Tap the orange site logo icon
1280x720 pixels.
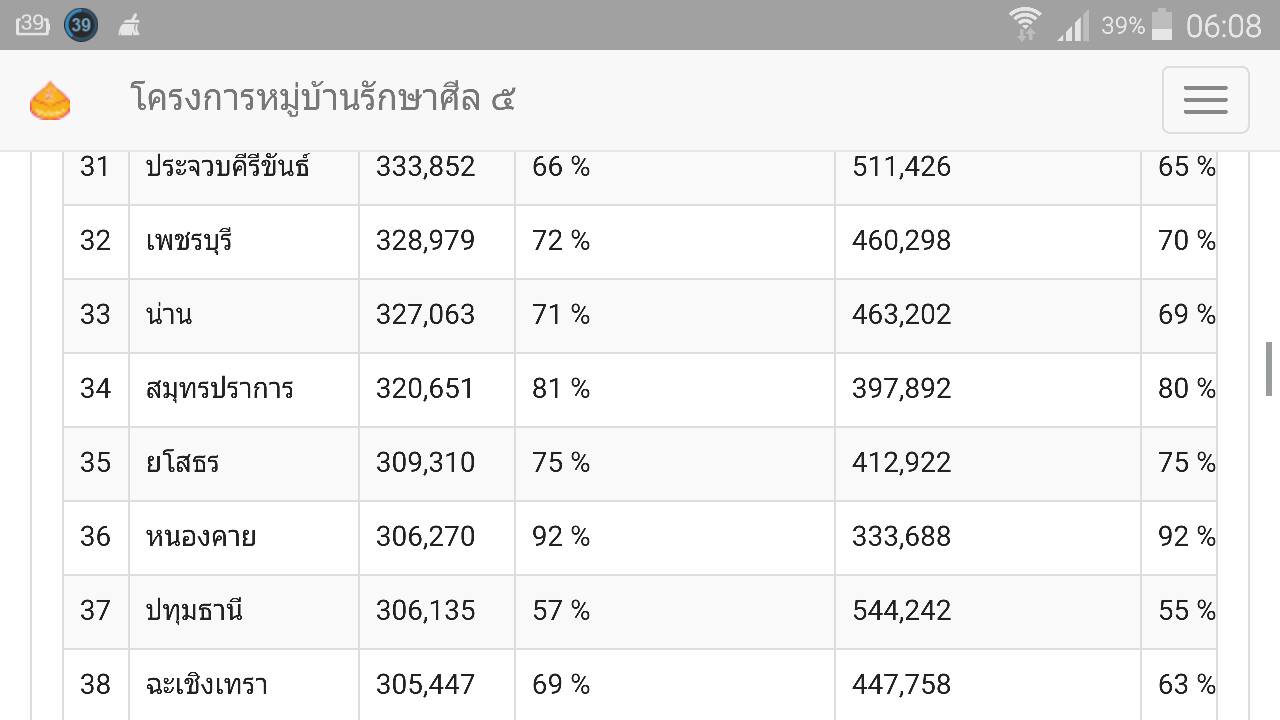[50, 101]
